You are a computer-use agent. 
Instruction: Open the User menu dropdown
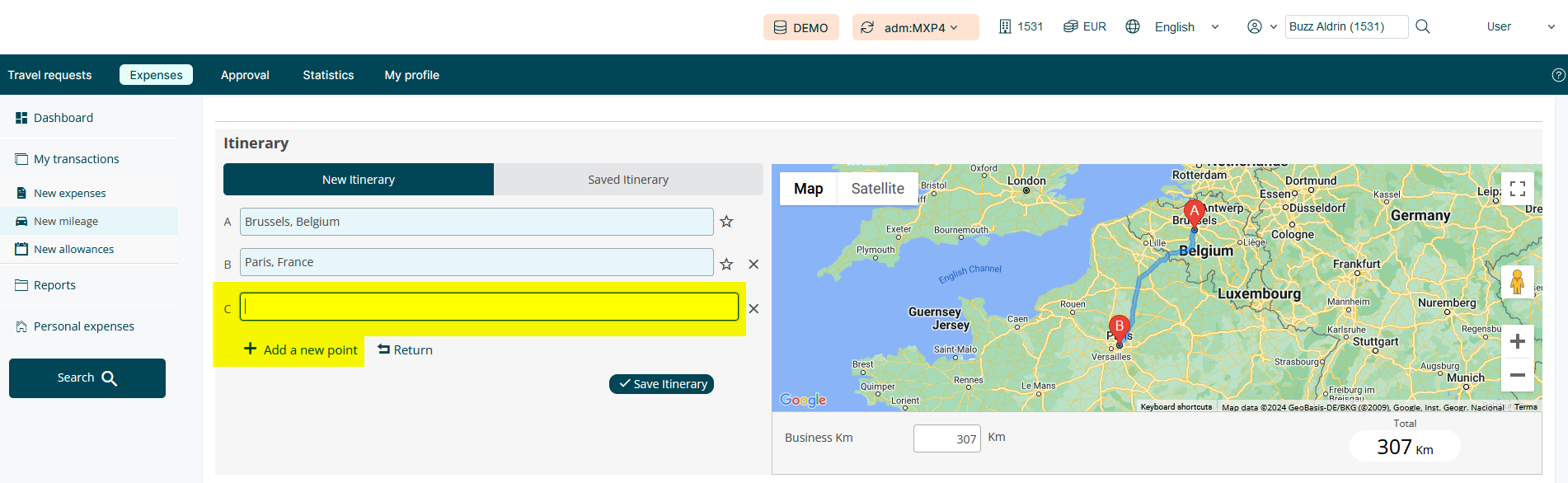(x=1519, y=26)
